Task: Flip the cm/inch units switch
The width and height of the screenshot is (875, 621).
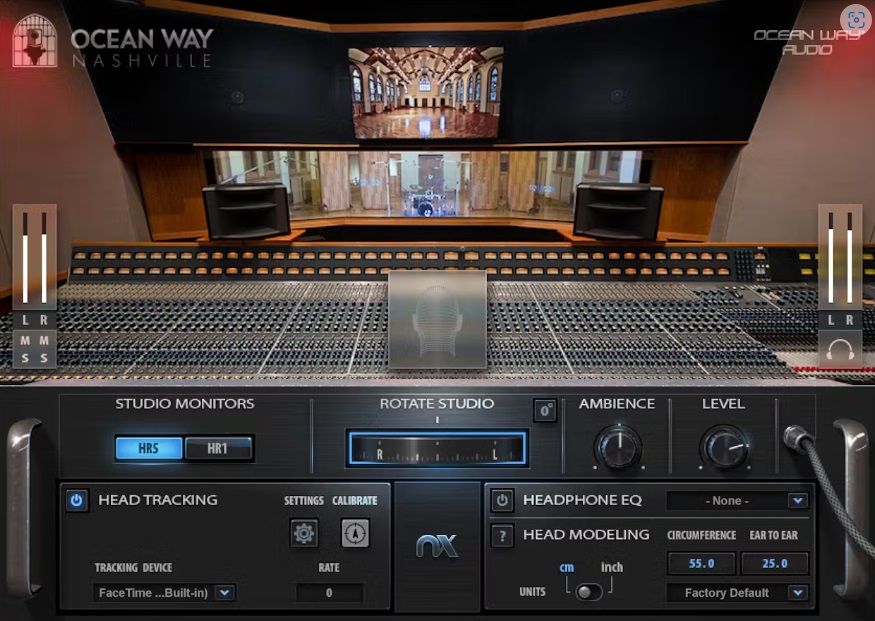Action: tap(588, 591)
